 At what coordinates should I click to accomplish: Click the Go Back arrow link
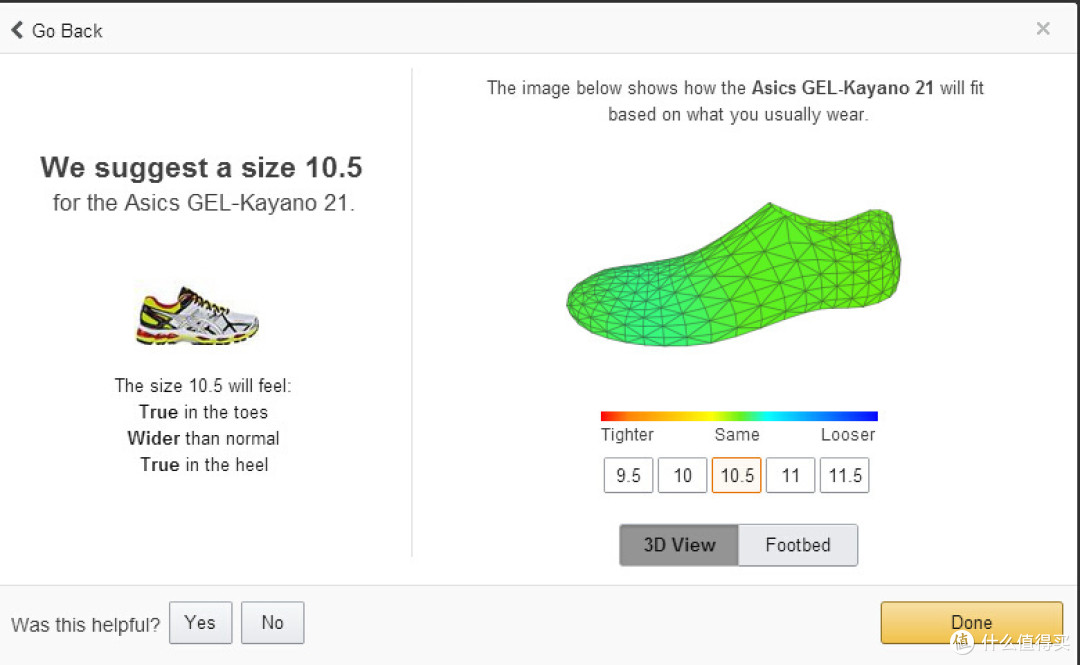coord(56,30)
